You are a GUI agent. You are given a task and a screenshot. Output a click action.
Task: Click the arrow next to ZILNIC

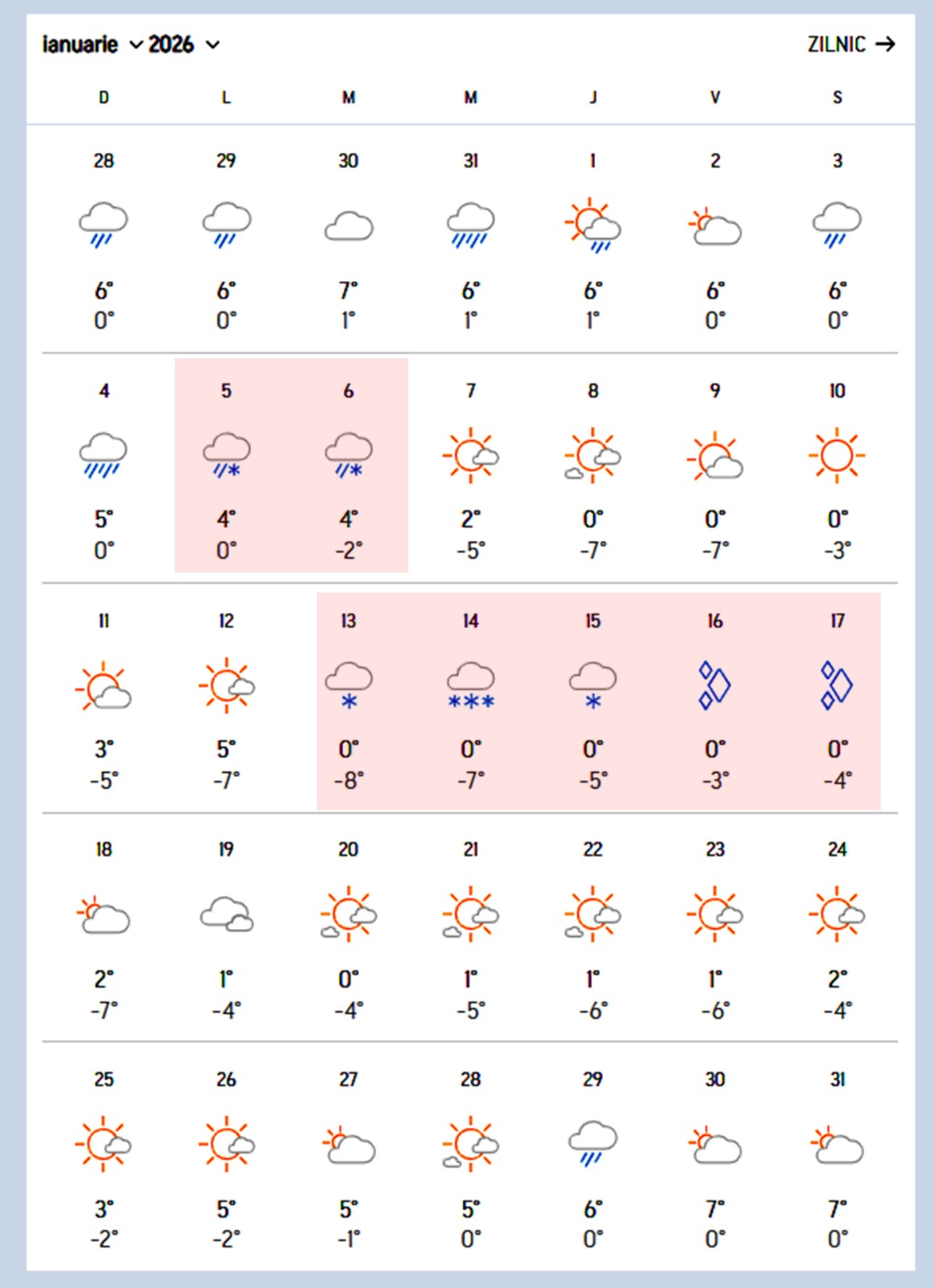pyautogui.click(x=886, y=44)
